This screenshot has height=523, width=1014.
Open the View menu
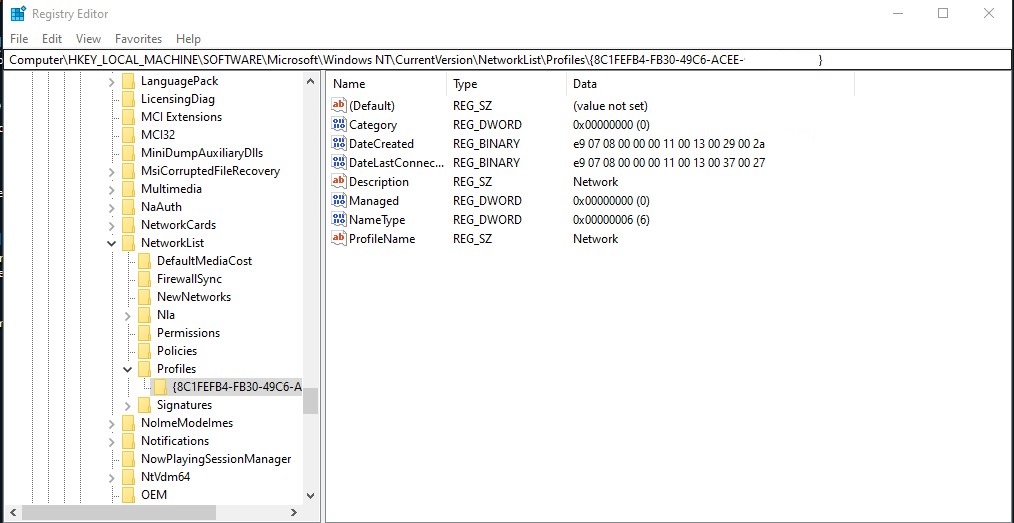pyautogui.click(x=89, y=39)
